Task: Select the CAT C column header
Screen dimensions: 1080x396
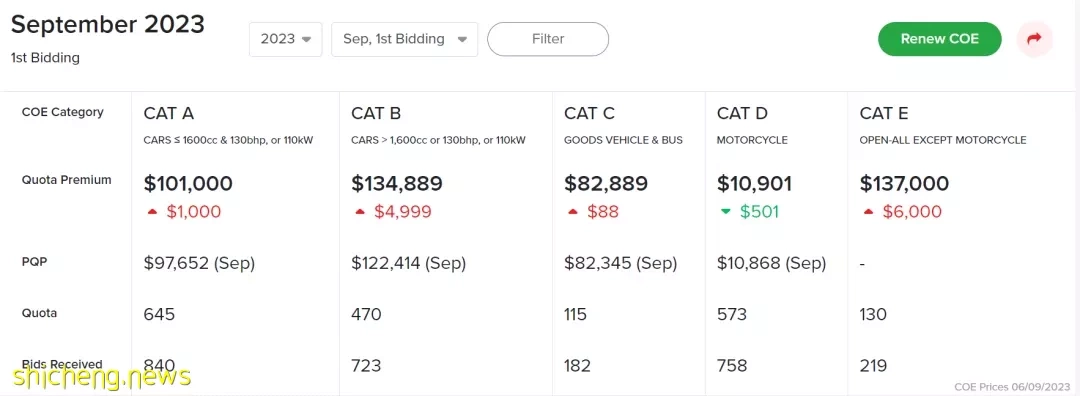Action: click(590, 113)
